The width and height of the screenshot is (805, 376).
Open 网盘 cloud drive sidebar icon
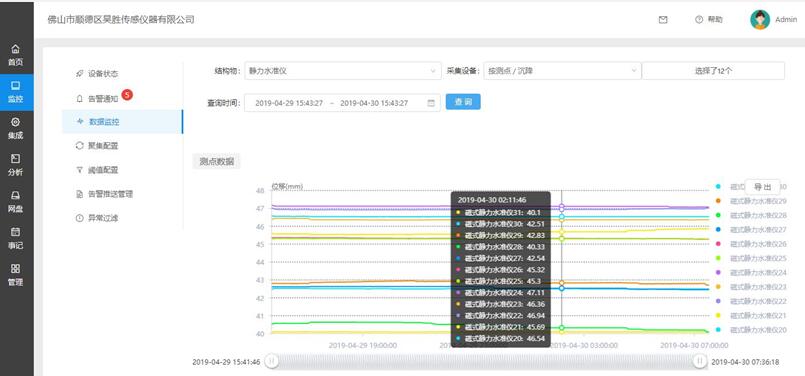click(15, 202)
